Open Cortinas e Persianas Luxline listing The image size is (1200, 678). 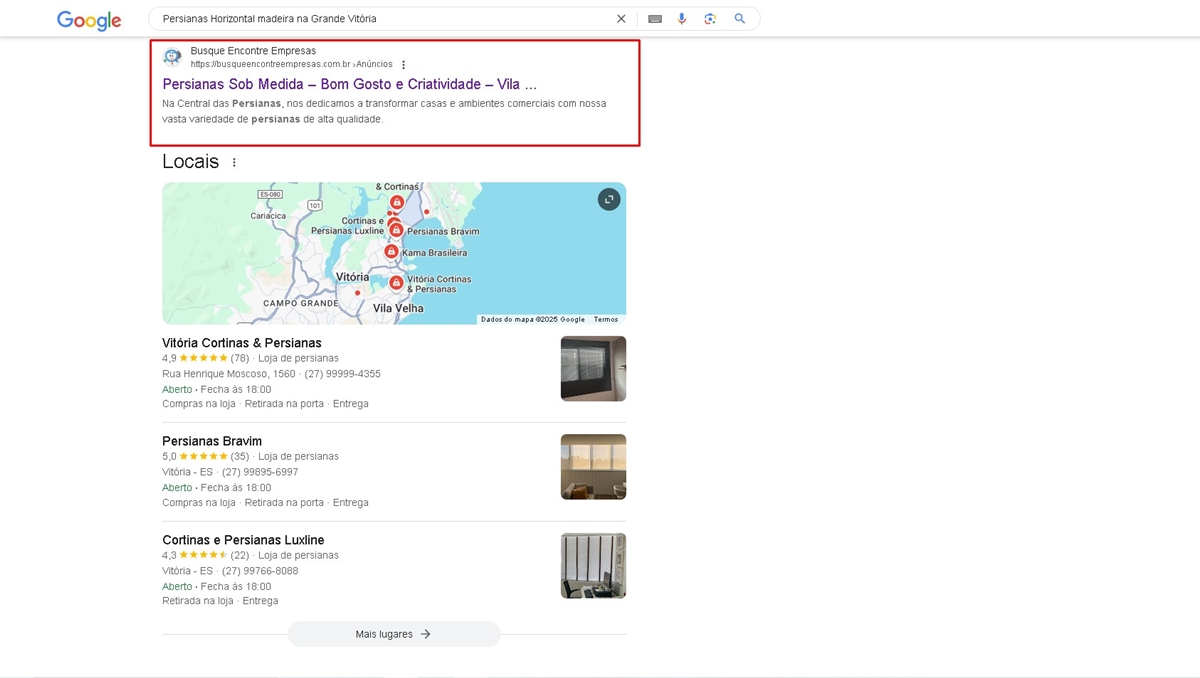(243, 540)
